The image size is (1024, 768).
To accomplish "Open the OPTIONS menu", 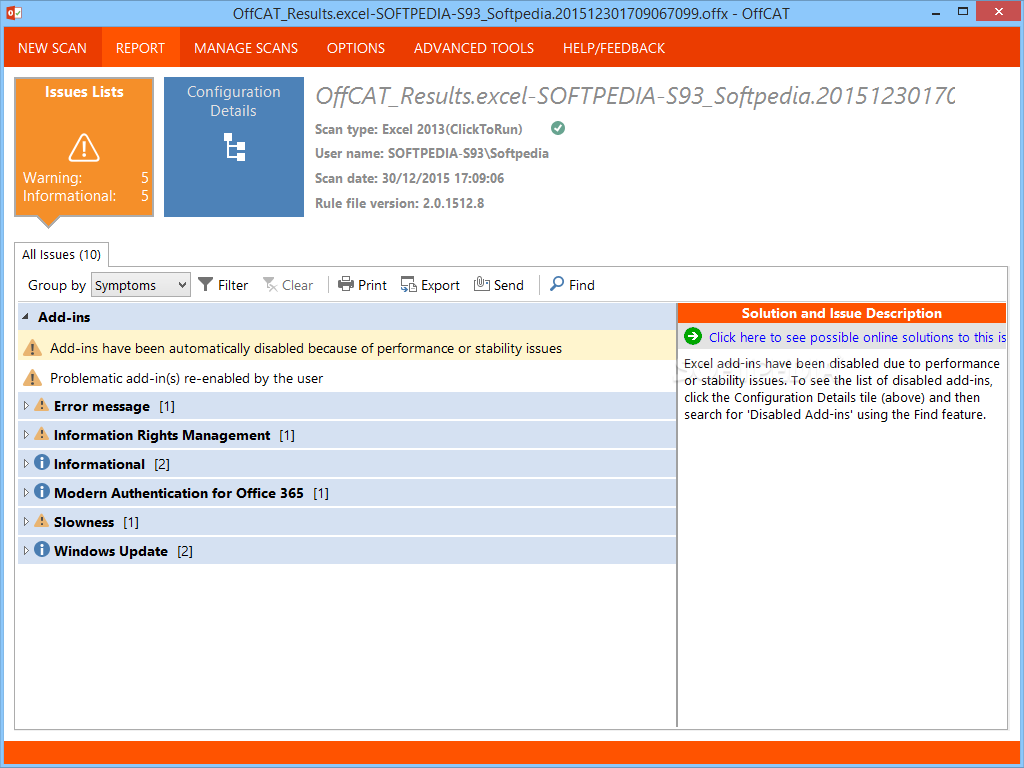I will pyautogui.click(x=356, y=48).
